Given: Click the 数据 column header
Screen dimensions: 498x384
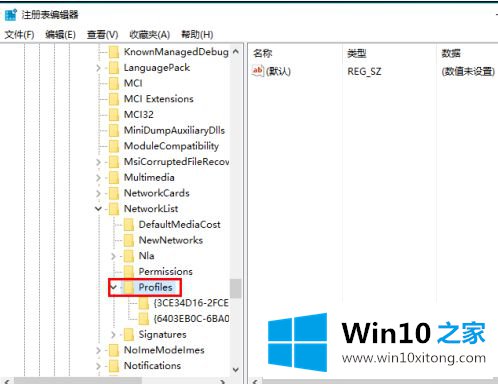Looking at the screenshot, I should pos(451,53).
